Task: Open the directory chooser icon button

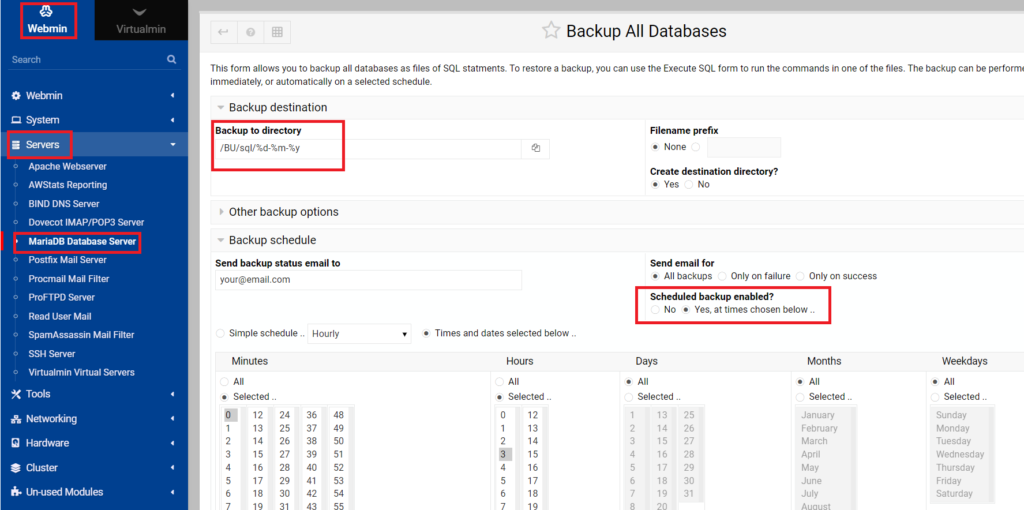Action: [536, 148]
